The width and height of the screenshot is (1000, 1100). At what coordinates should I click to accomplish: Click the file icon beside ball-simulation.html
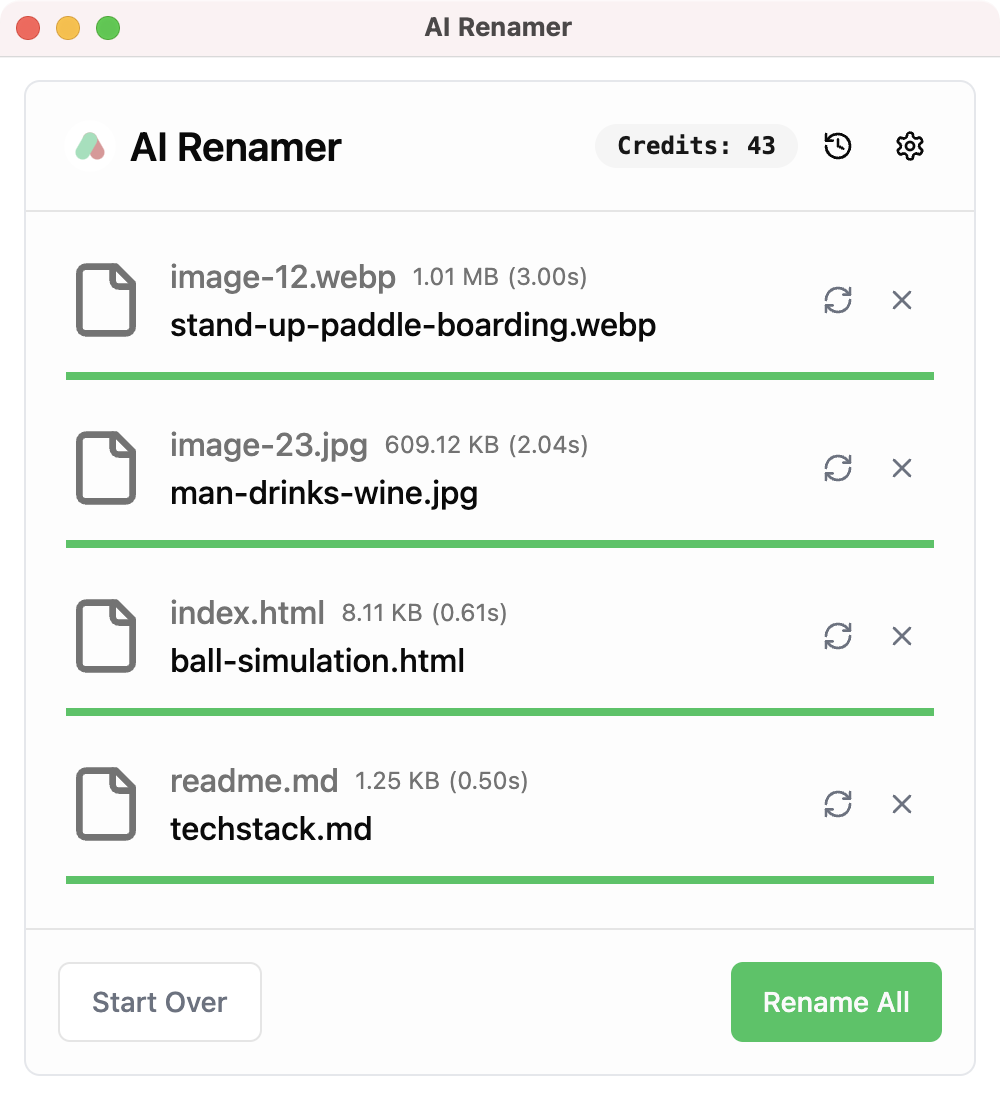(x=105, y=635)
